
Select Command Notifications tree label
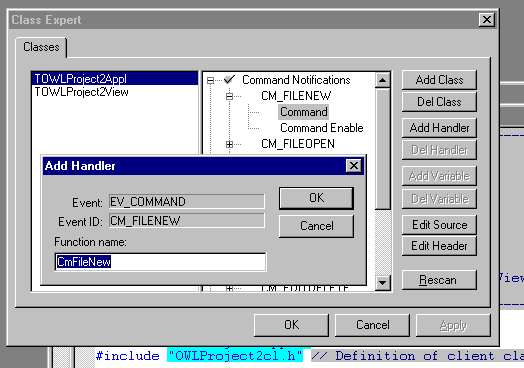[296, 80]
